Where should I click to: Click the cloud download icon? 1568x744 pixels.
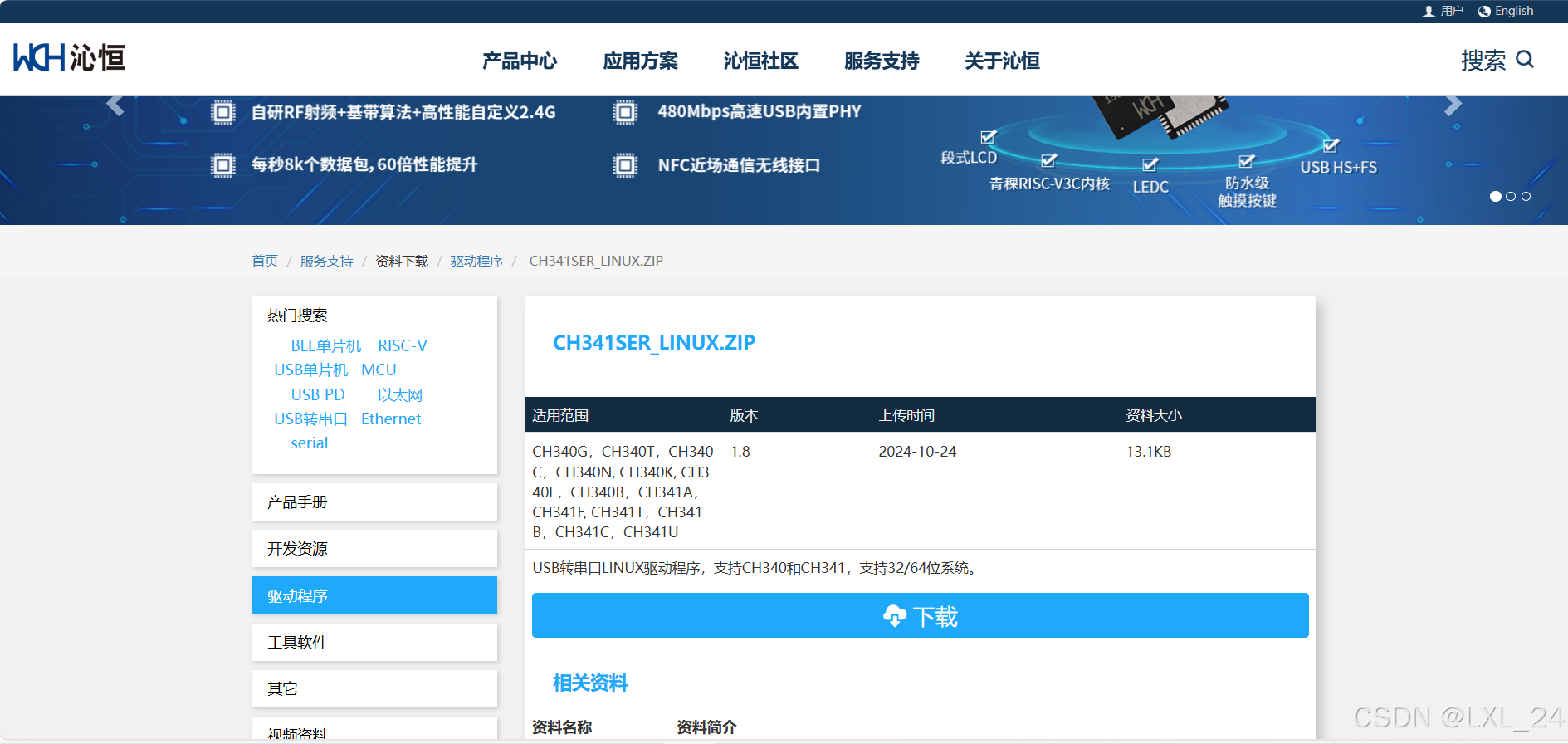pyautogui.click(x=895, y=616)
